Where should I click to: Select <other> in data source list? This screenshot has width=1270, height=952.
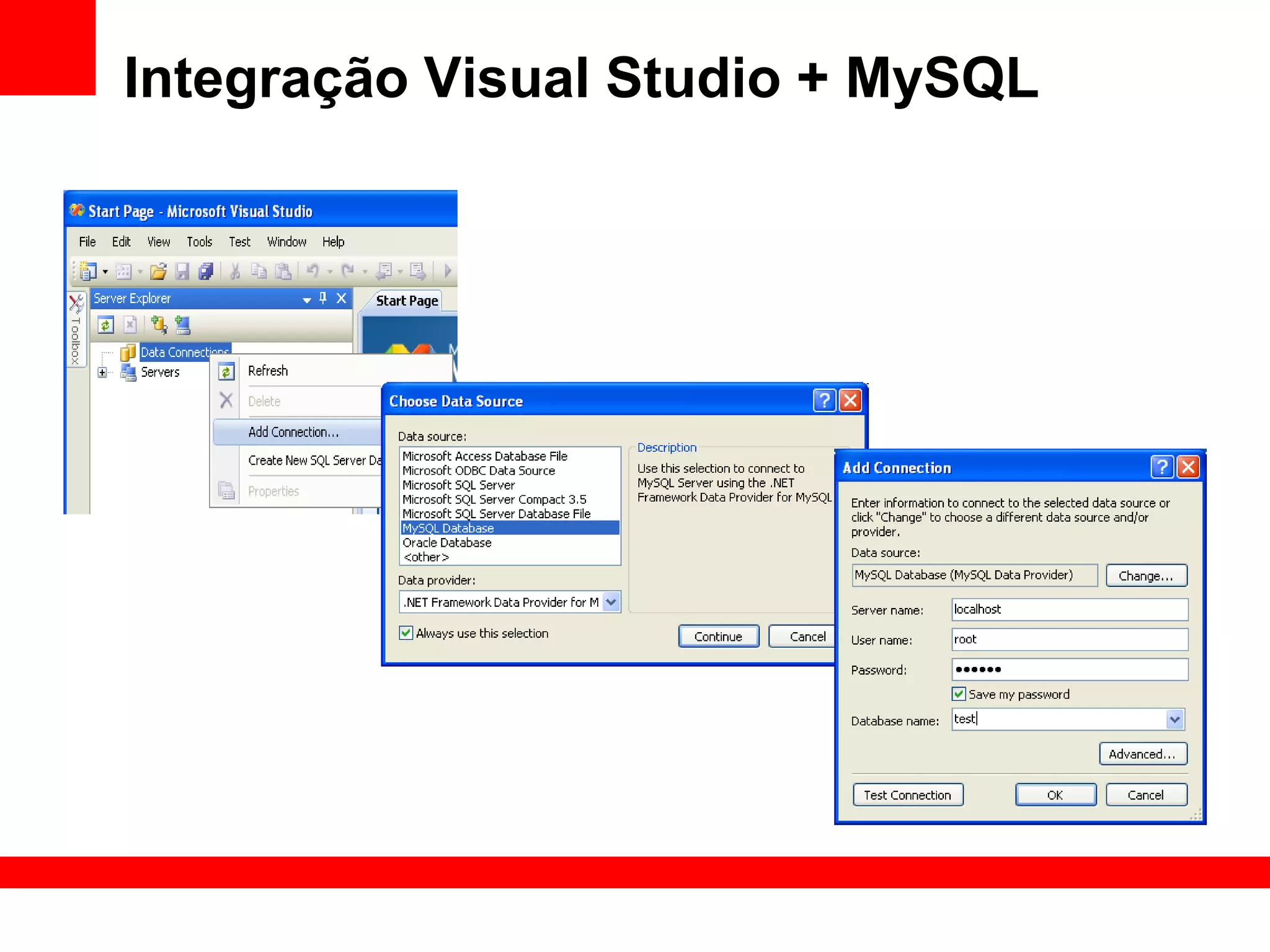click(509, 557)
